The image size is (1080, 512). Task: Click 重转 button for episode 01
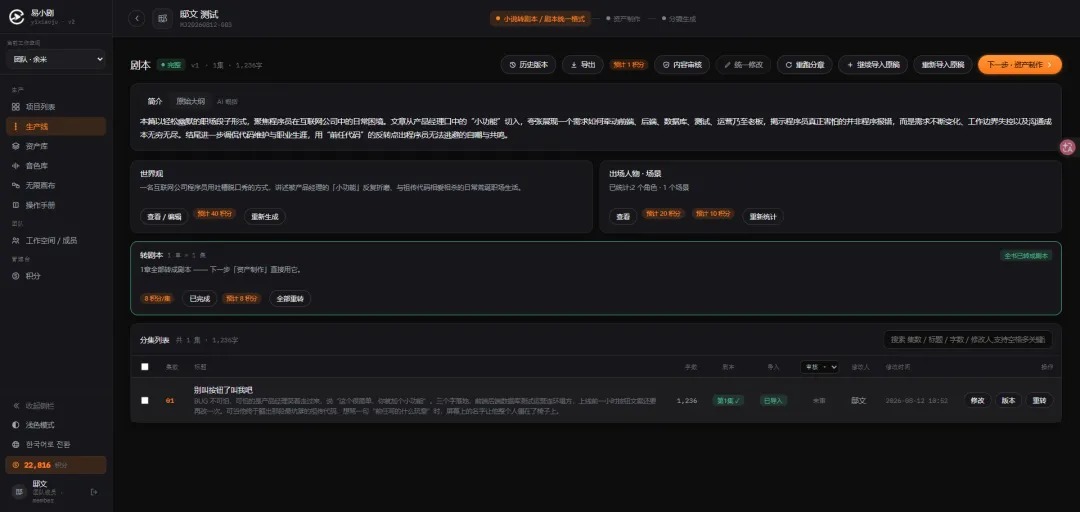pyautogui.click(x=1039, y=400)
